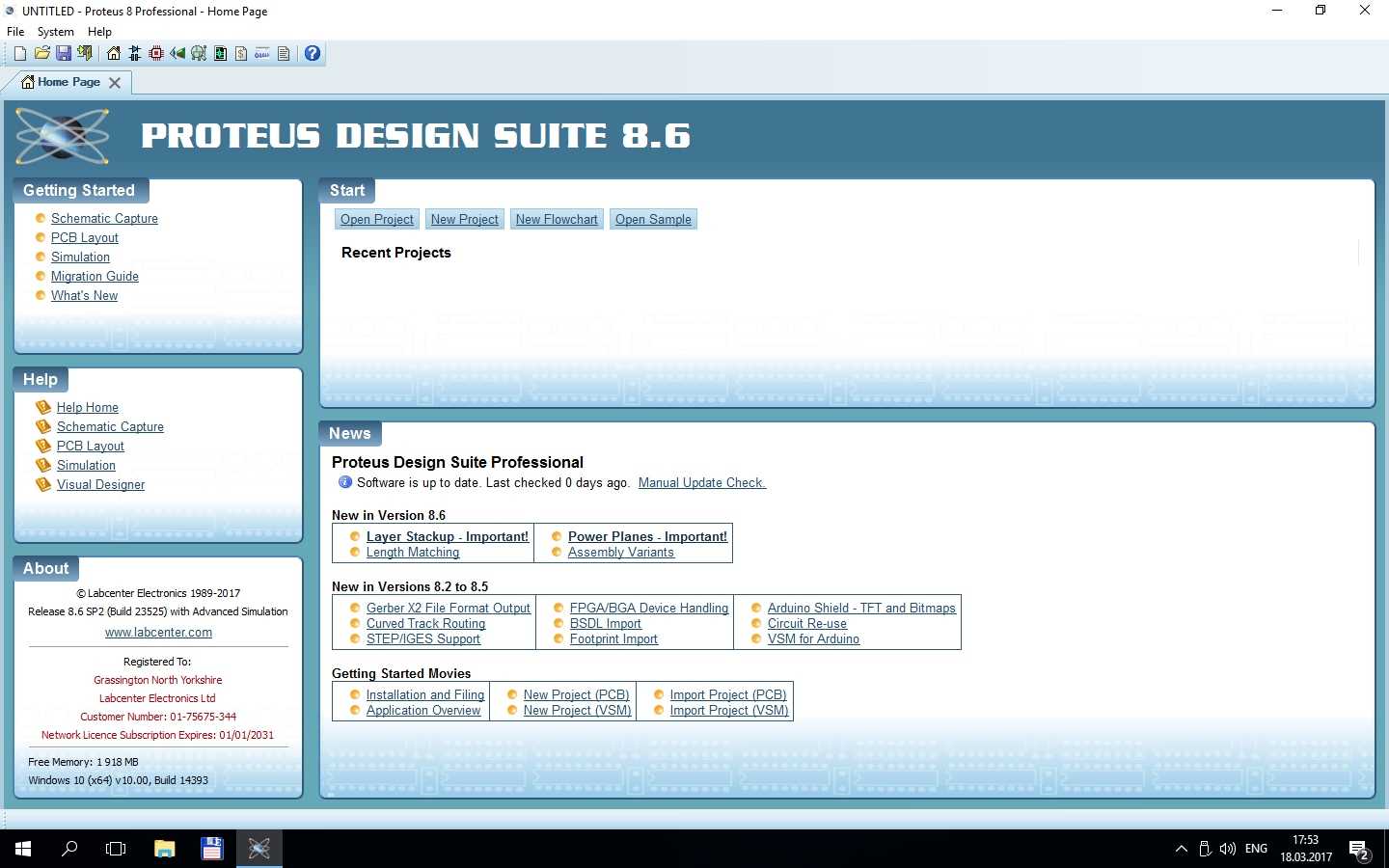Screen dimensions: 1389x868
Task: Open the Visual Designer help link
Action: (x=100, y=485)
